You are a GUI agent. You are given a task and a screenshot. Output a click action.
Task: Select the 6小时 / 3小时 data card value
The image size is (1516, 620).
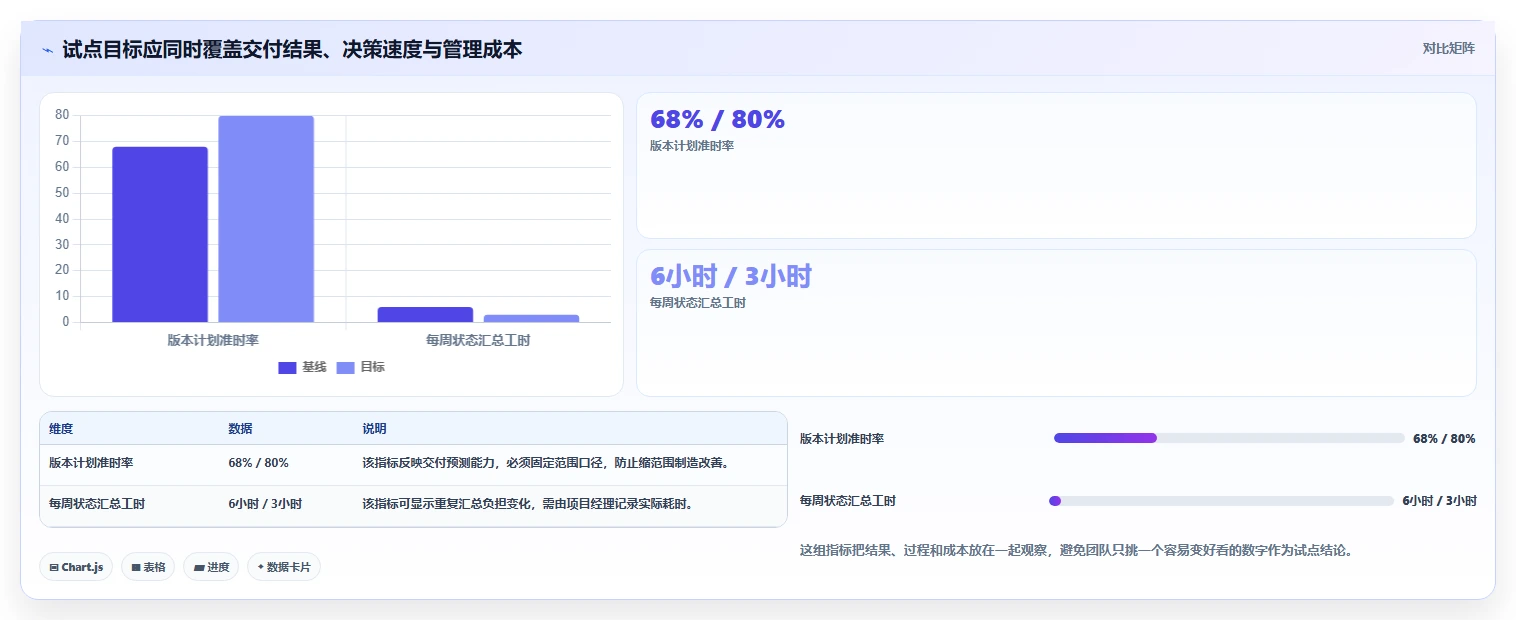[730, 276]
